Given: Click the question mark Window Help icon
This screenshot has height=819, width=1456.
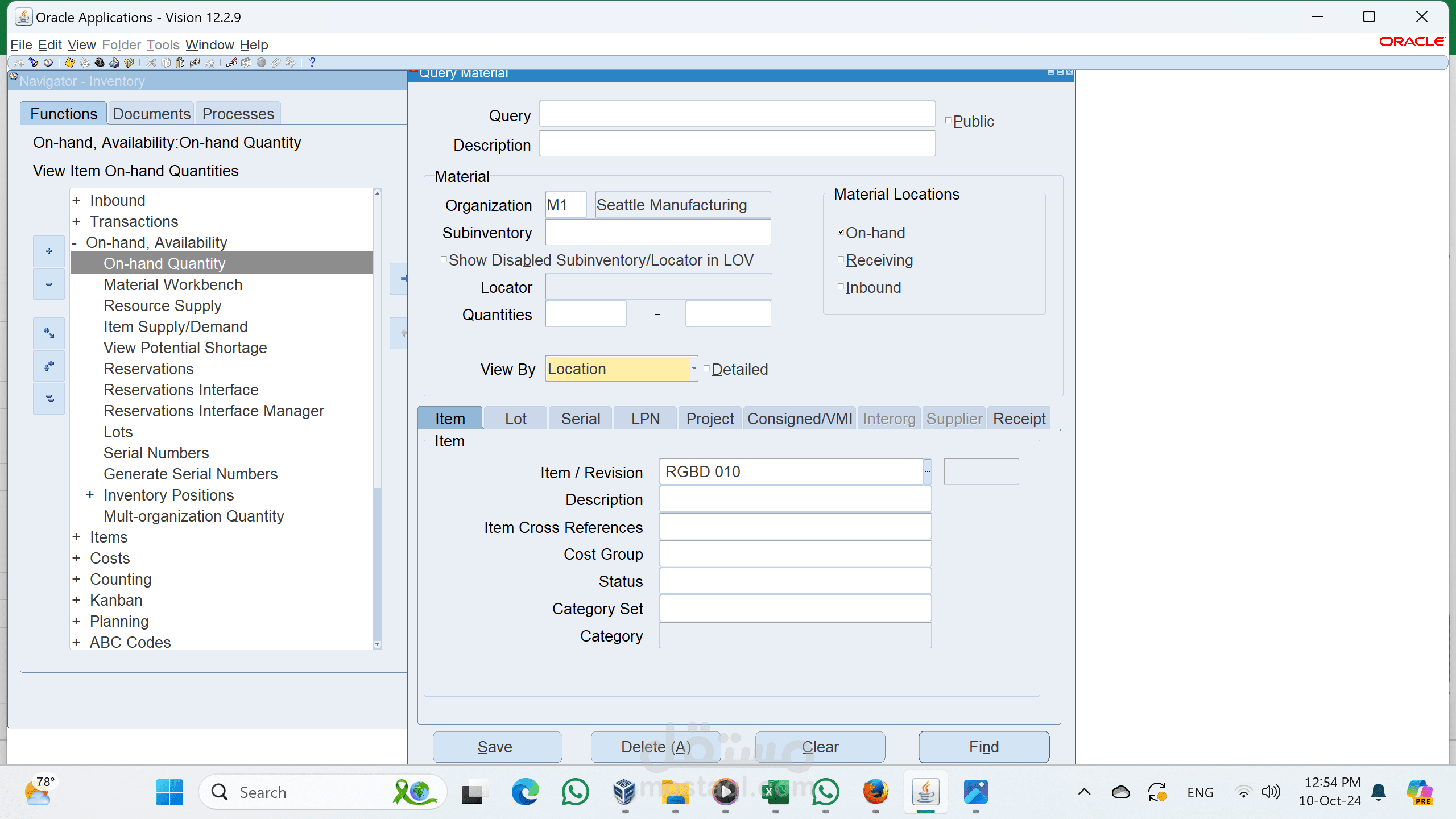Looking at the screenshot, I should 312,63.
